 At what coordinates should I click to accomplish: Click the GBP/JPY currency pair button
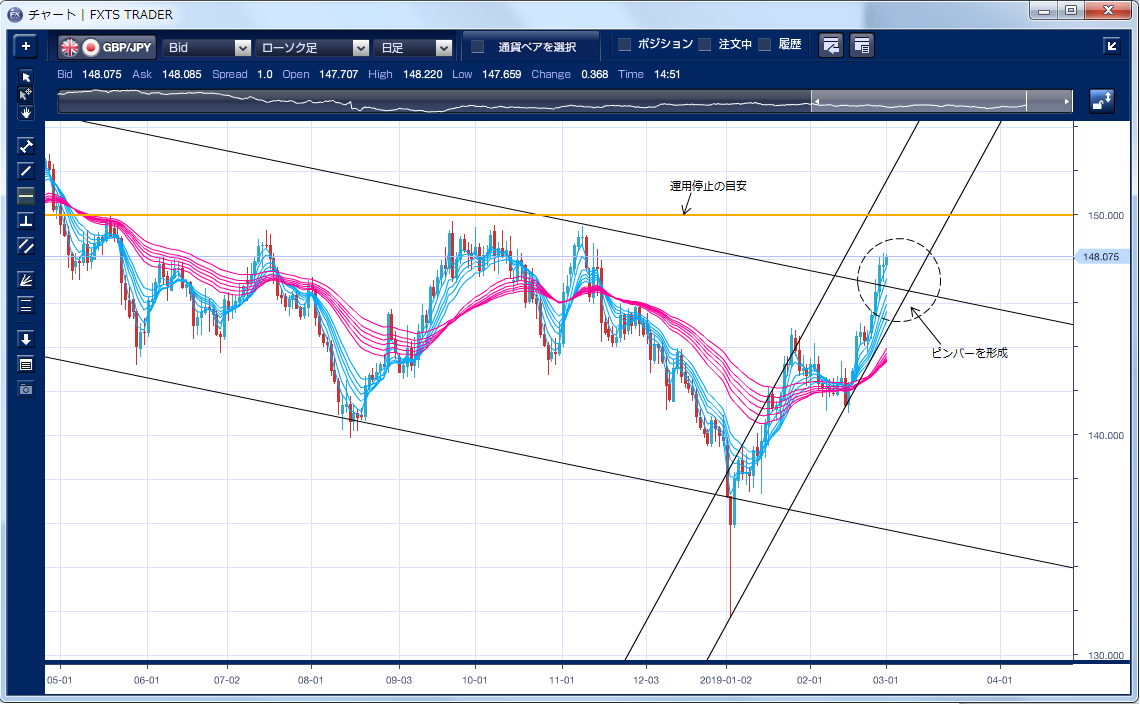coord(107,47)
